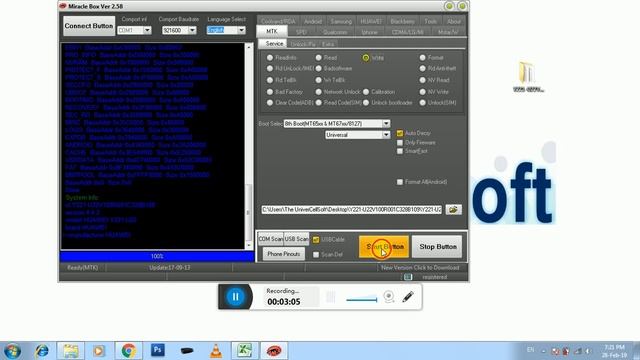Open Windows Explorer from the taskbar
The height and width of the screenshot is (360, 640).
[x=71, y=351]
